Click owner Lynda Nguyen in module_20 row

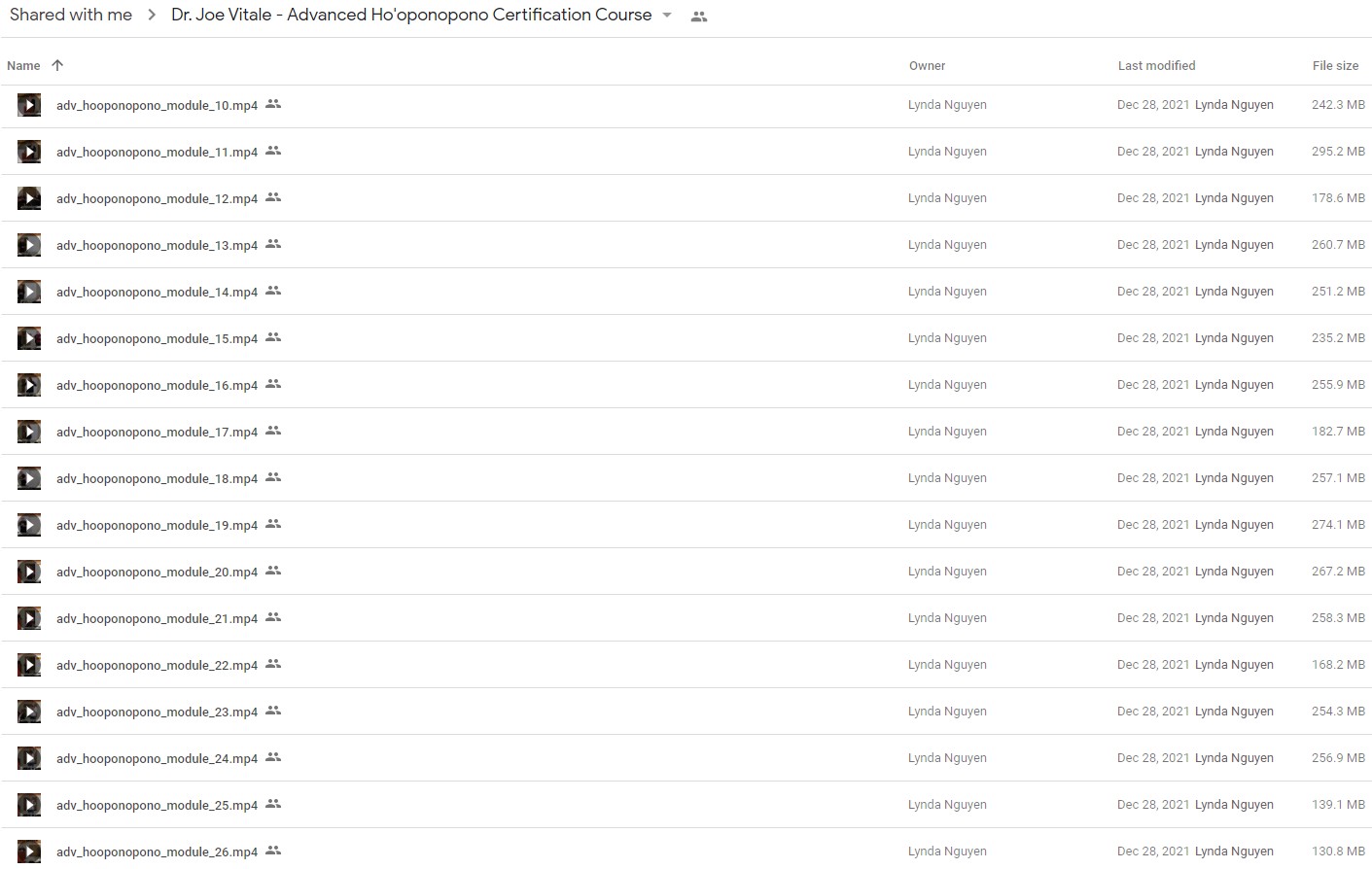pyautogui.click(x=947, y=572)
